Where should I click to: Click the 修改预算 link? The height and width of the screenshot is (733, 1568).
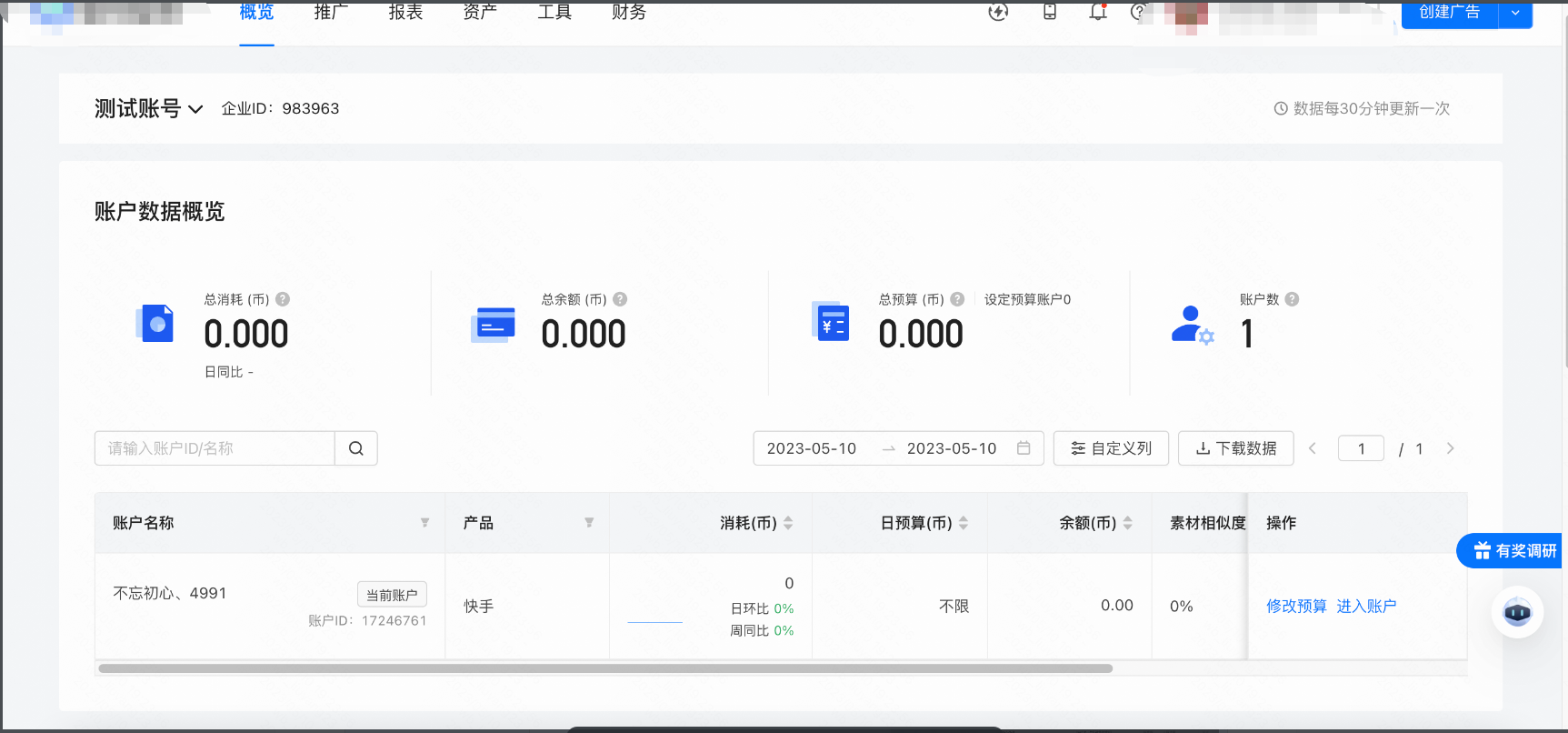pos(1296,607)
